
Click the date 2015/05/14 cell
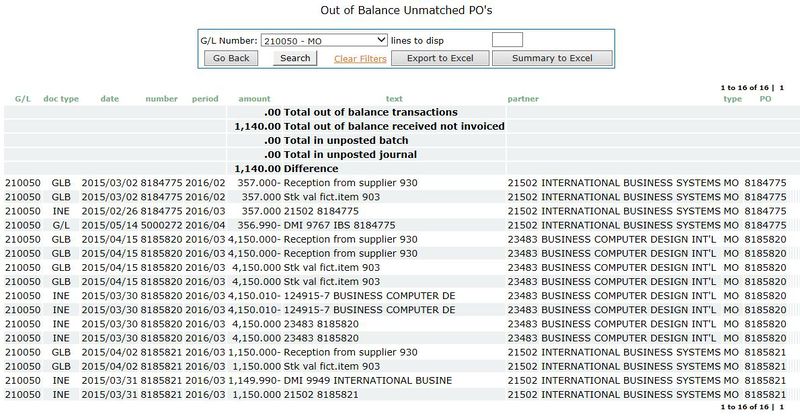click(110, 225)
